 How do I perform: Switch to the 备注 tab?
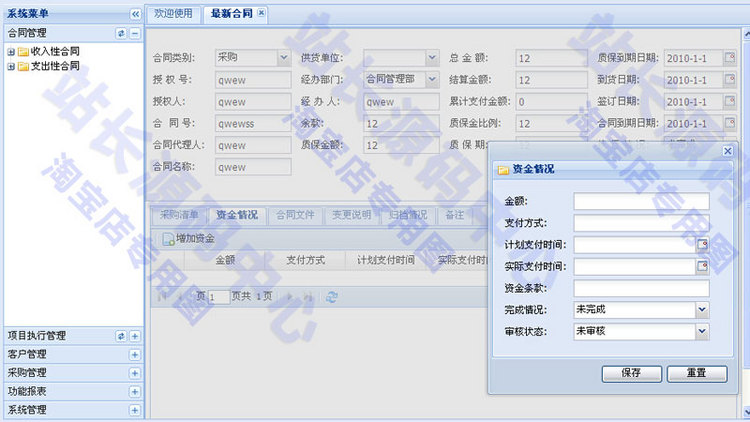[x=454, y=215]
